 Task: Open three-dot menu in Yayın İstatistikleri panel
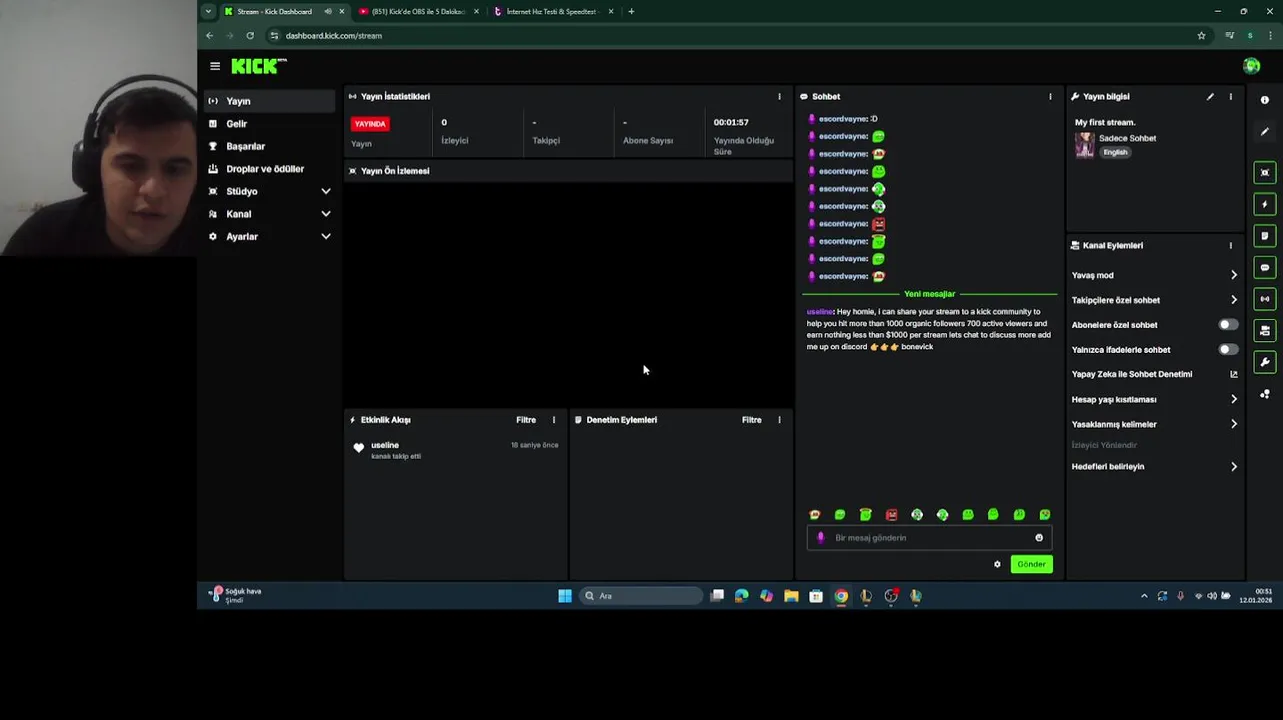780,97
